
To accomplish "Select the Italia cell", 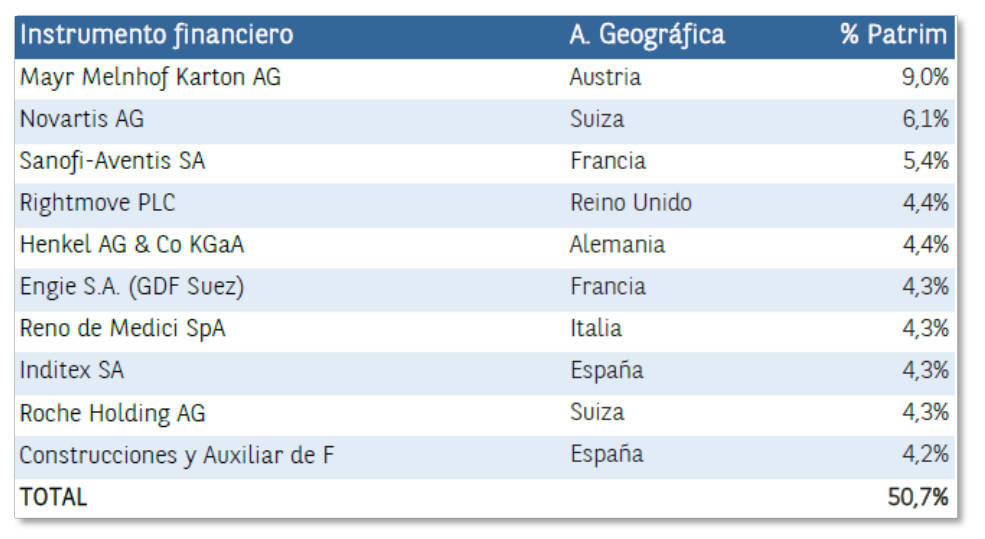I will [596, 329].
